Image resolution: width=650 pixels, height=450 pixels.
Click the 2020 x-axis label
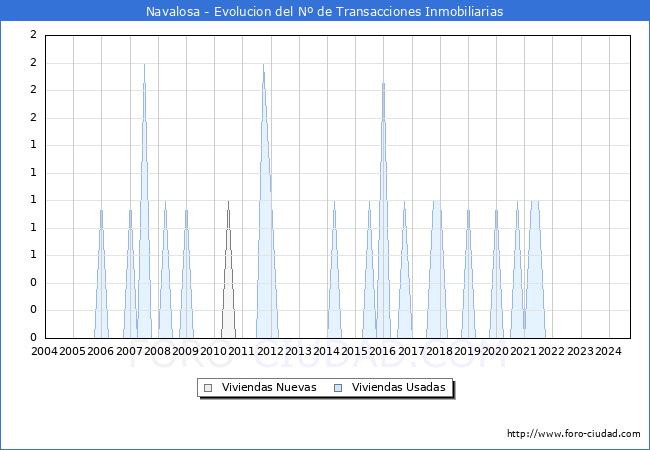[495, 351]
